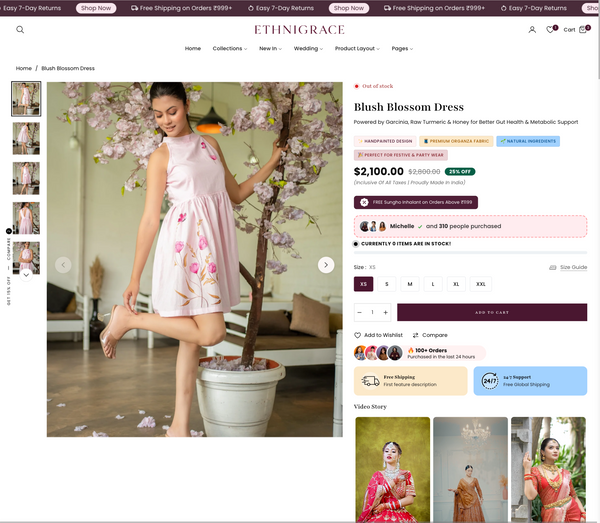
Task: Go to Home in navigation bar
Action: 193,48
